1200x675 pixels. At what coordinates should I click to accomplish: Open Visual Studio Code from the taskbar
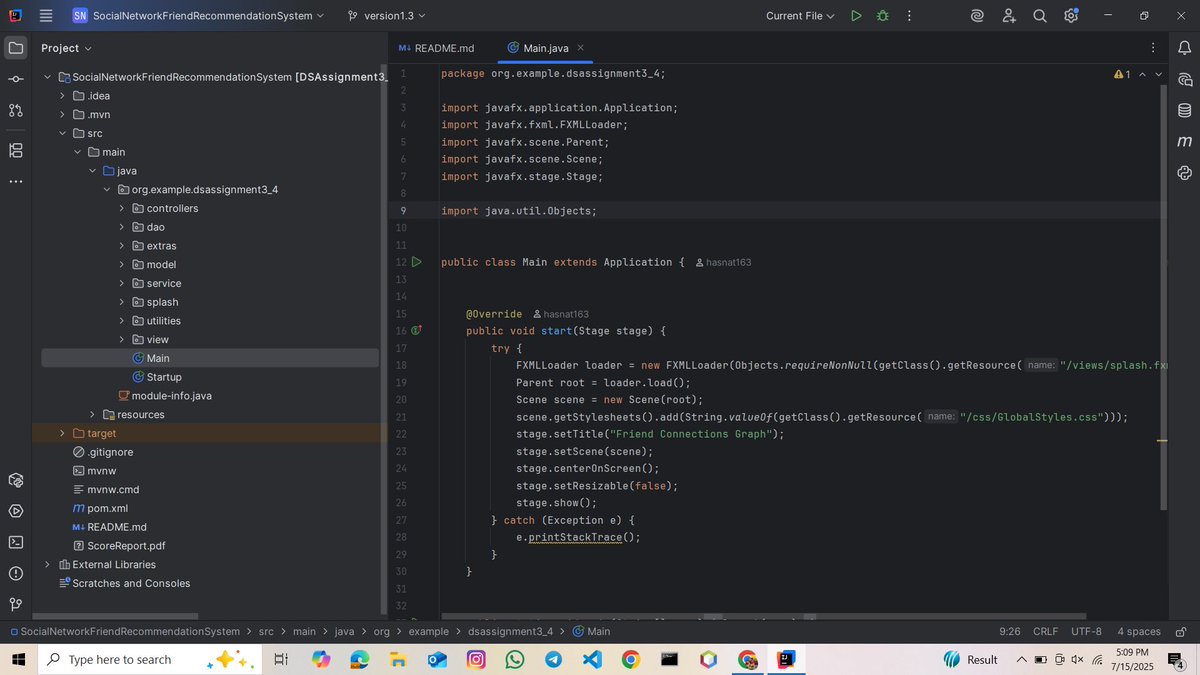coord(591,660)
